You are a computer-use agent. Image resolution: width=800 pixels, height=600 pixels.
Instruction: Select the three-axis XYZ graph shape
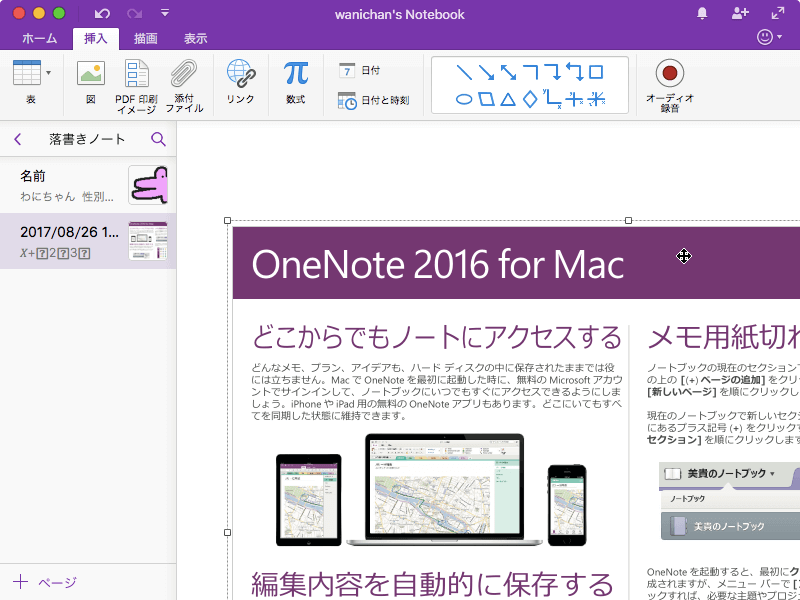596,98
